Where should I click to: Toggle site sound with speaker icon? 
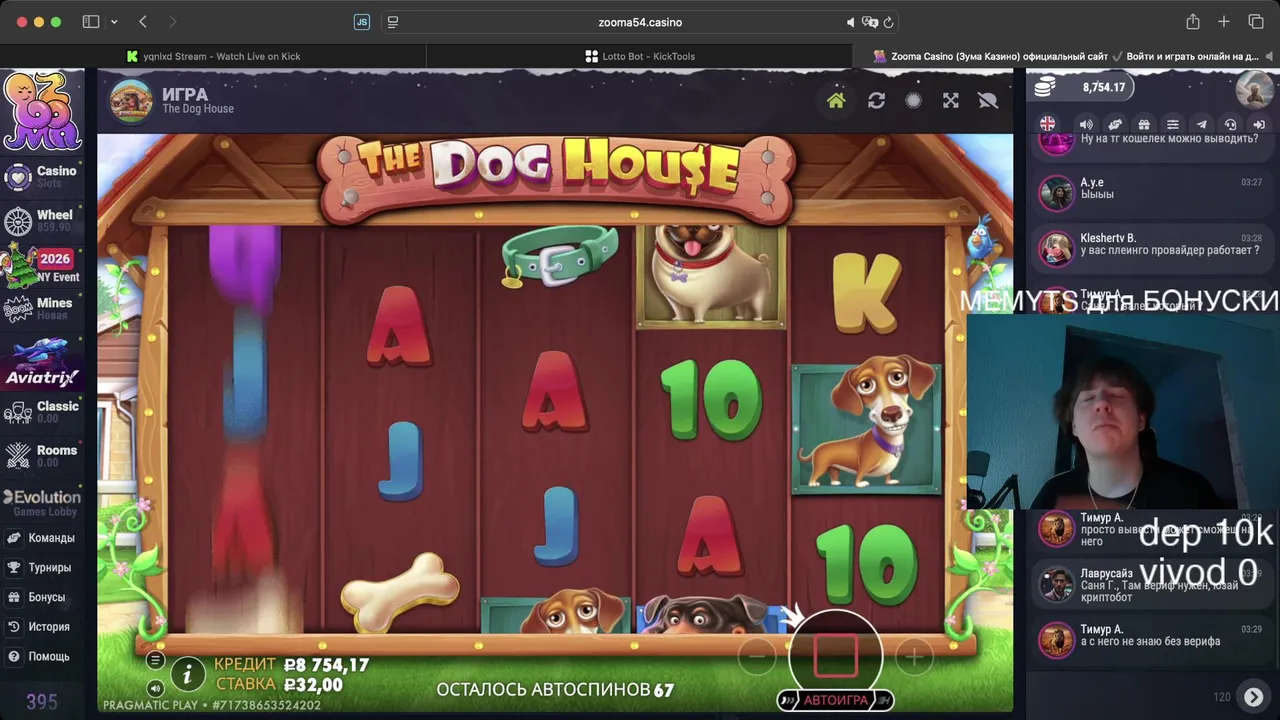tap(1086, 124)
